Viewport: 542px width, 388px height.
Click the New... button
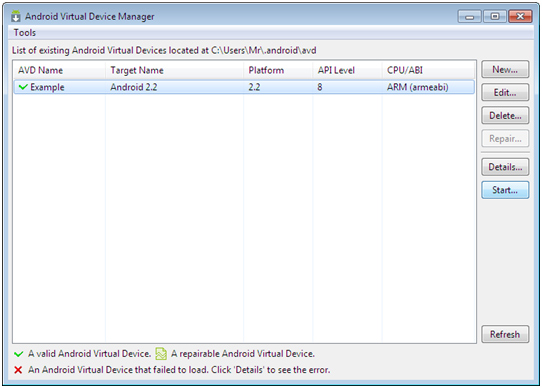(505, 70)
